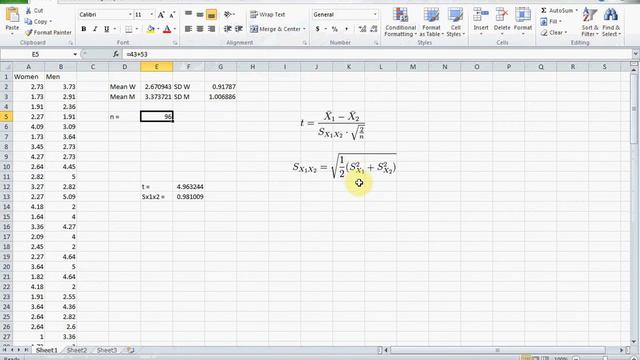Click the Cut scissors icon
Image resolution: width=640 pixels, height=360 pixels.
[29, 11]
